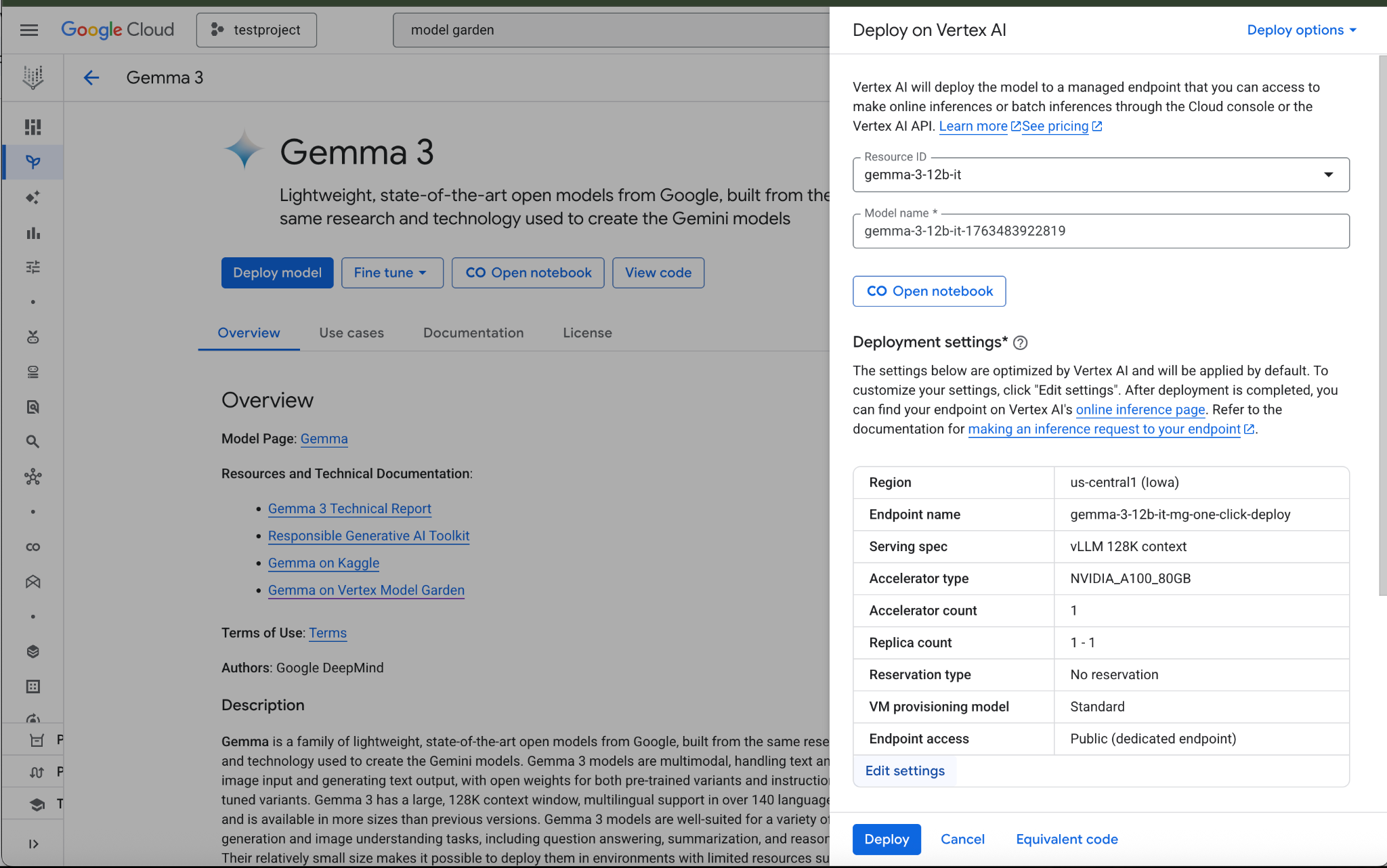Open the Dashboard icon in the sidebar

click(x=33, y=127)
